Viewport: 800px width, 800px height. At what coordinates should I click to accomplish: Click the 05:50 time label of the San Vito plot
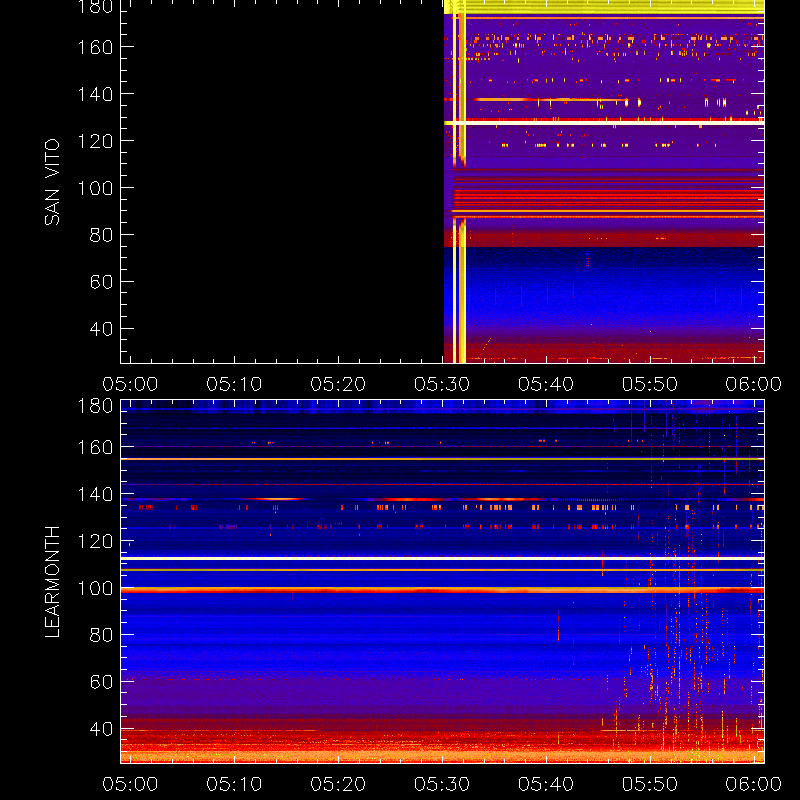(650, 384)
